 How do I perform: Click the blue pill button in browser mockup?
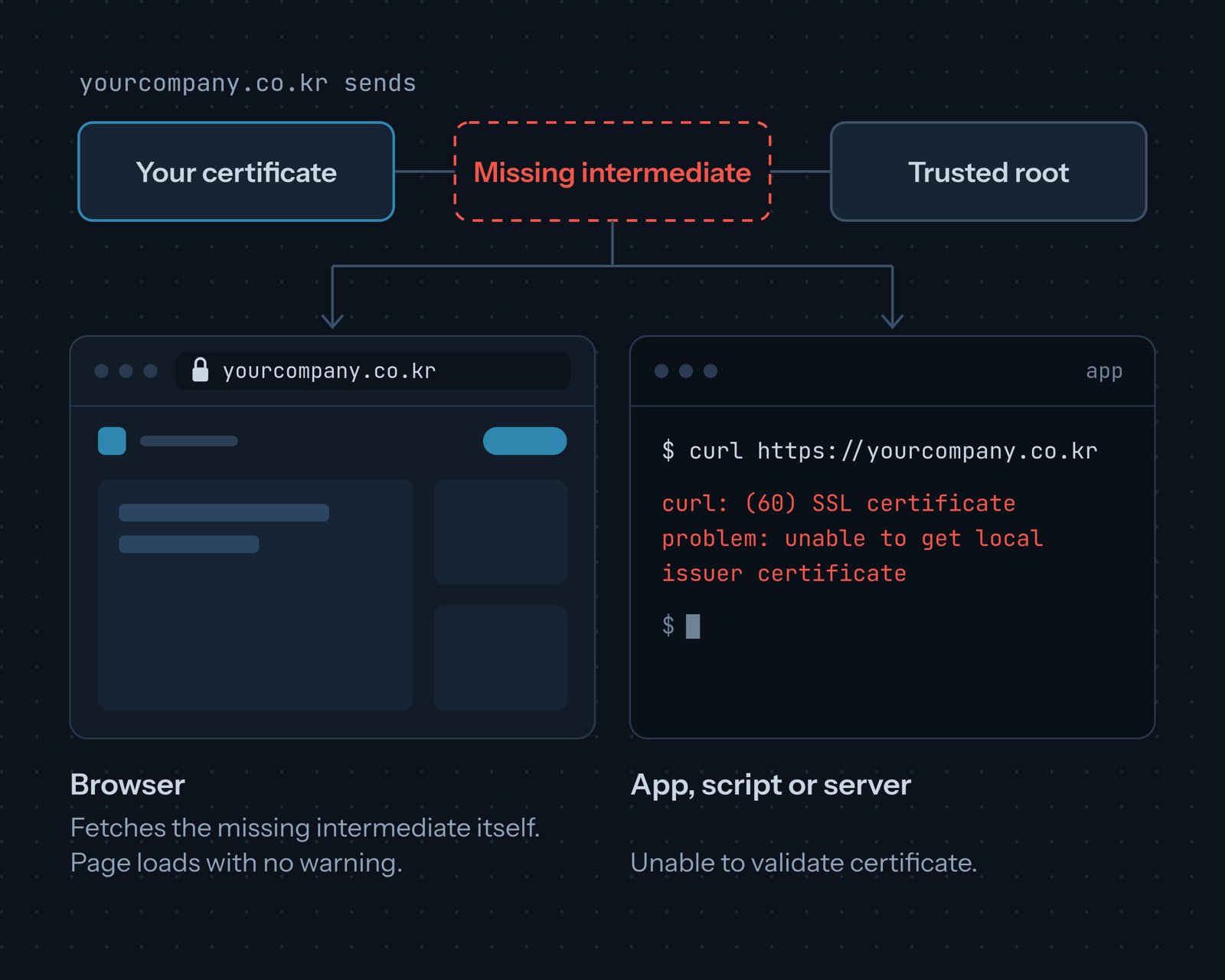pyautogui.click(x=524, y=441)
